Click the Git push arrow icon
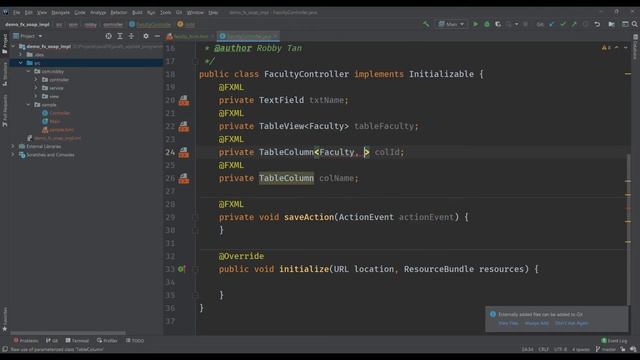Screen dimensions: 640x360 tap(574, 24)
